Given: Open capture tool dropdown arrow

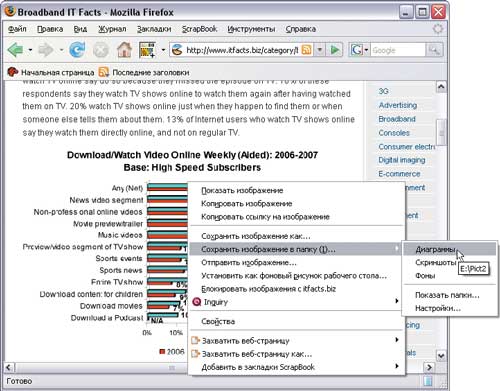Looking at the screenshot, I should point(163,50).
